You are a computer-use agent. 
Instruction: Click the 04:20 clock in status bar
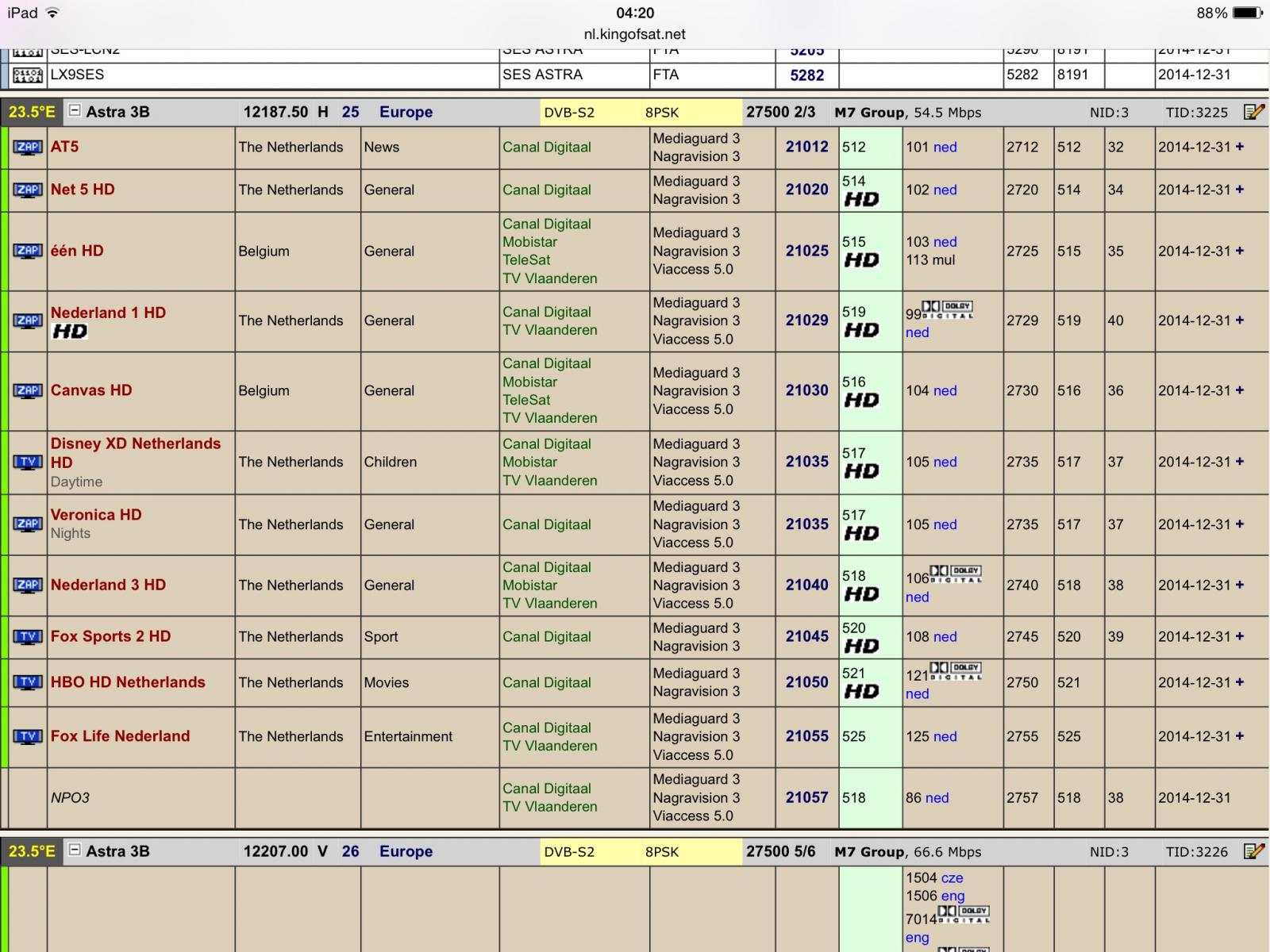[x=635, y=13]
